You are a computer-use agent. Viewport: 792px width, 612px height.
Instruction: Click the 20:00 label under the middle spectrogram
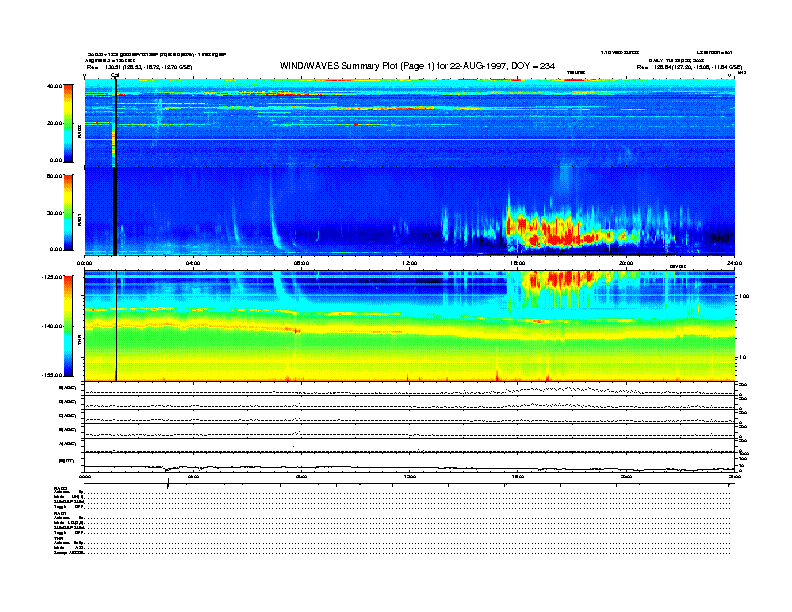(626, 263)
